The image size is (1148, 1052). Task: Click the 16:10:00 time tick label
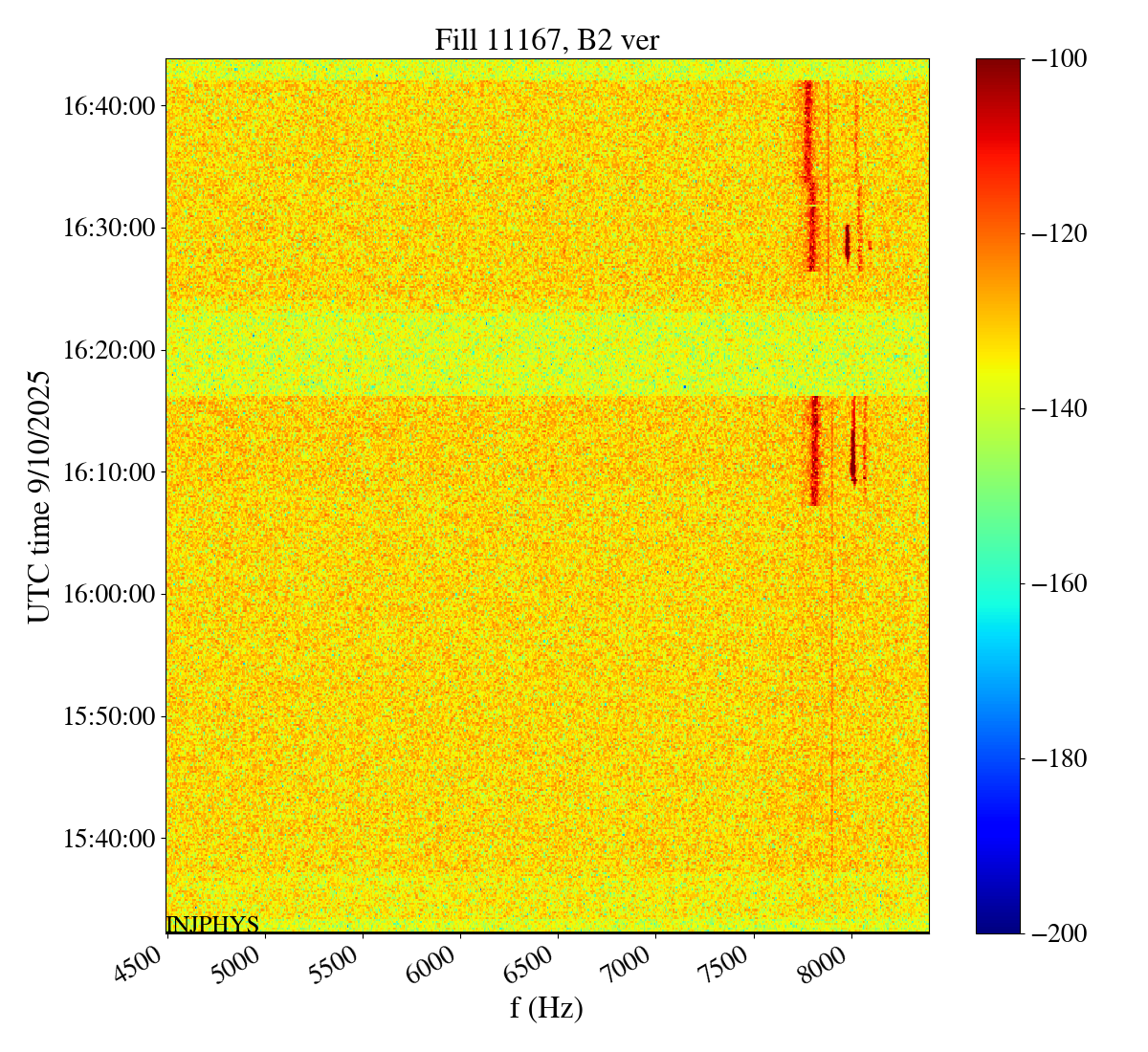108,472
